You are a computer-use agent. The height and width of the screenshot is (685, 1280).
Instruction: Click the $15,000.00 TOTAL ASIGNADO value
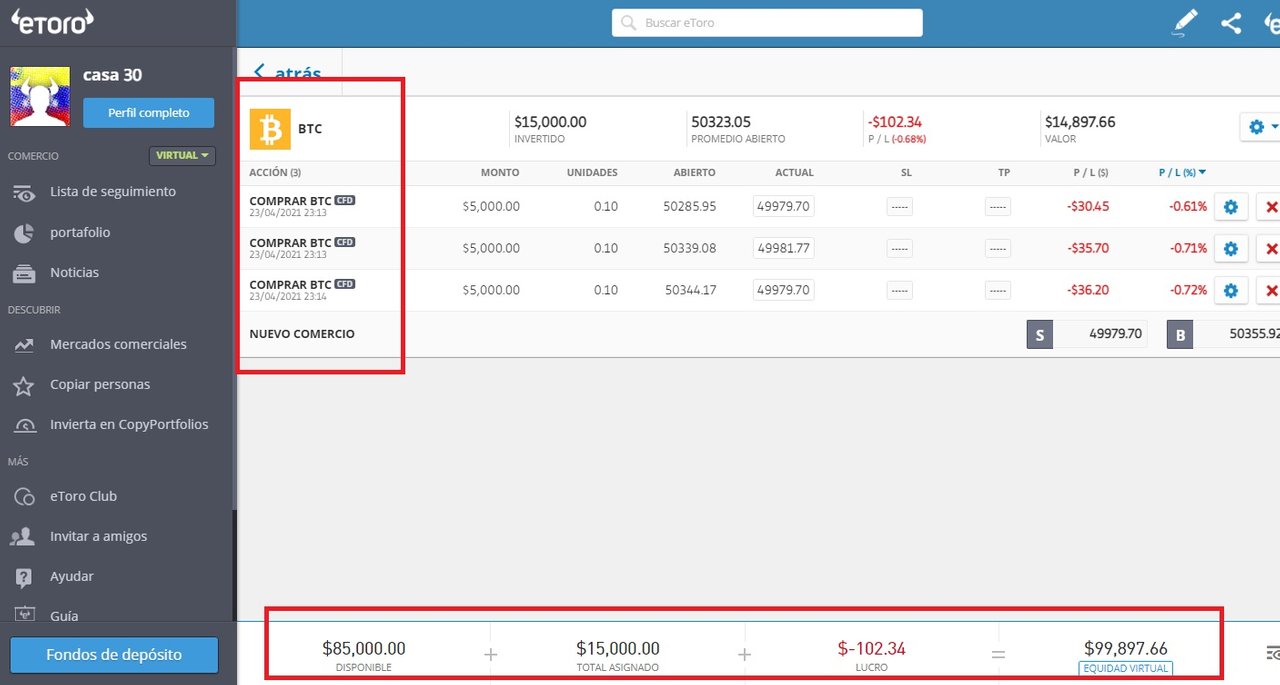coord(618,649)
